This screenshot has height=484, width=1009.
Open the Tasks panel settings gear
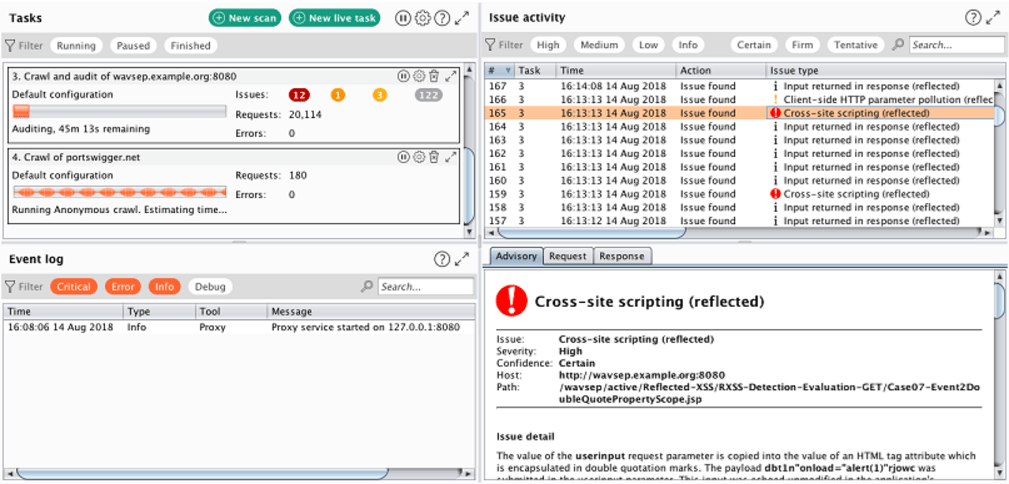[x=422, y=18]
